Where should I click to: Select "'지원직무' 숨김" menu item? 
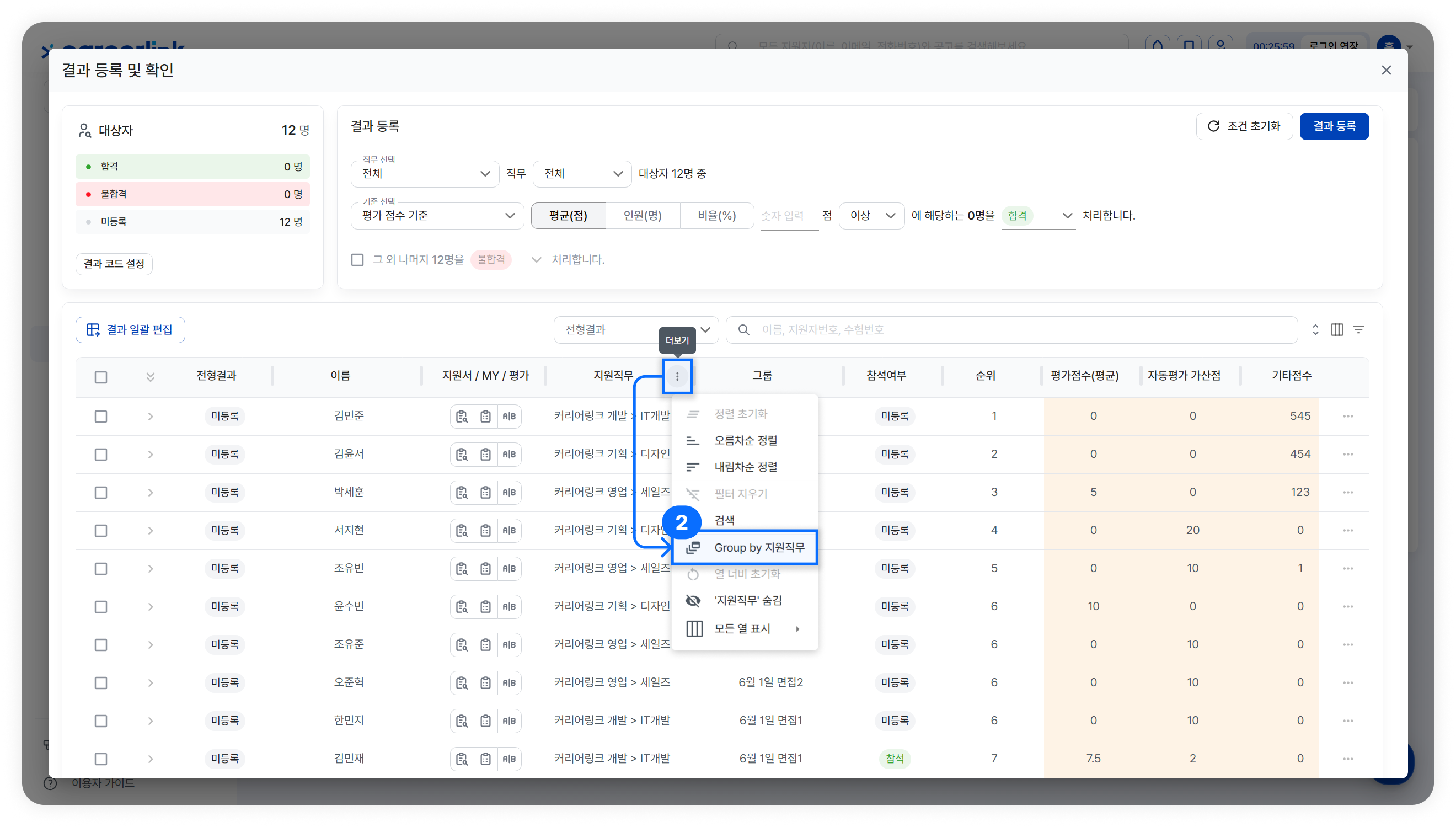coord(745,600)
